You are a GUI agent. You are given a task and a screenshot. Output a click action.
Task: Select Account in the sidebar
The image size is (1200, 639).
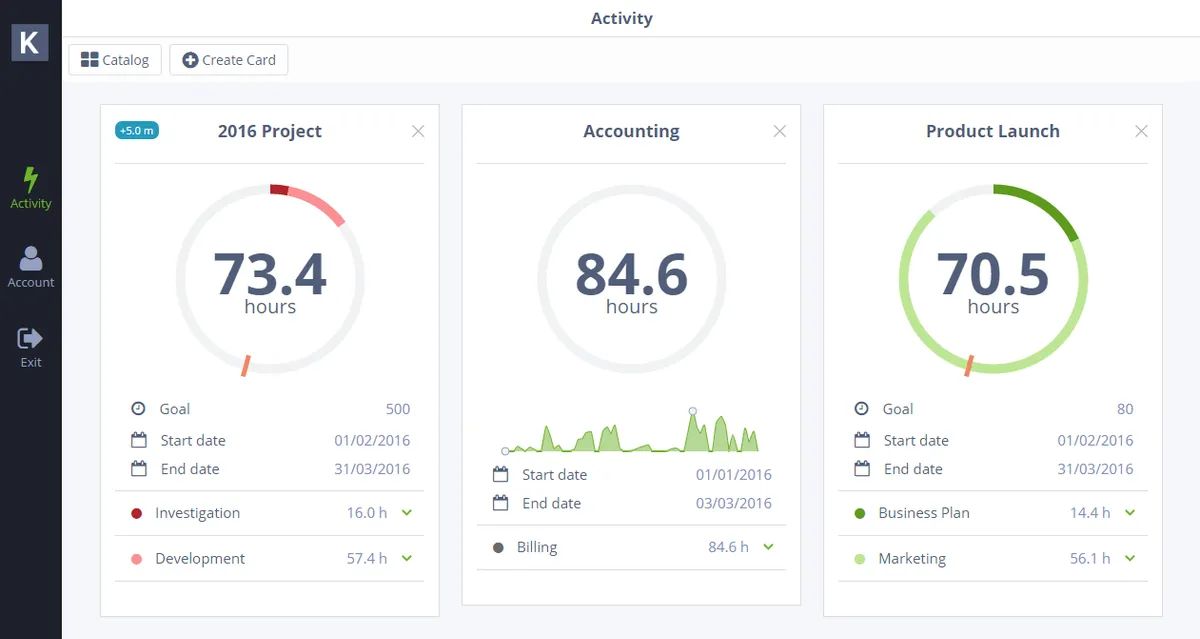point(30,266)
